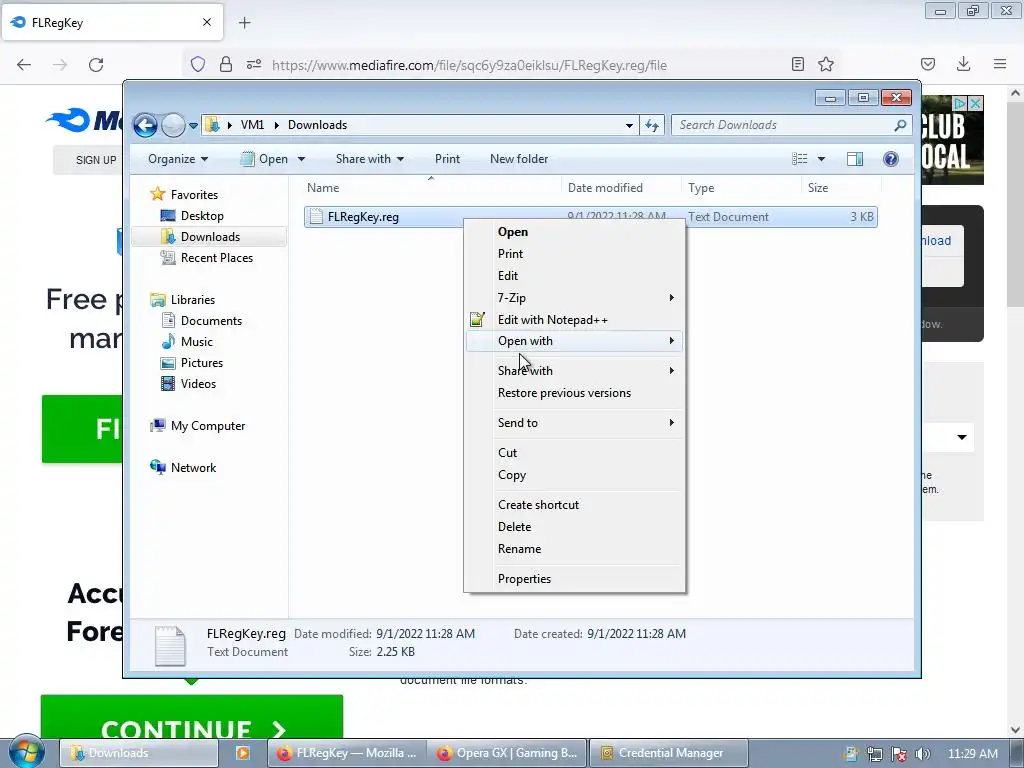Open the Music library

point(197,342)
